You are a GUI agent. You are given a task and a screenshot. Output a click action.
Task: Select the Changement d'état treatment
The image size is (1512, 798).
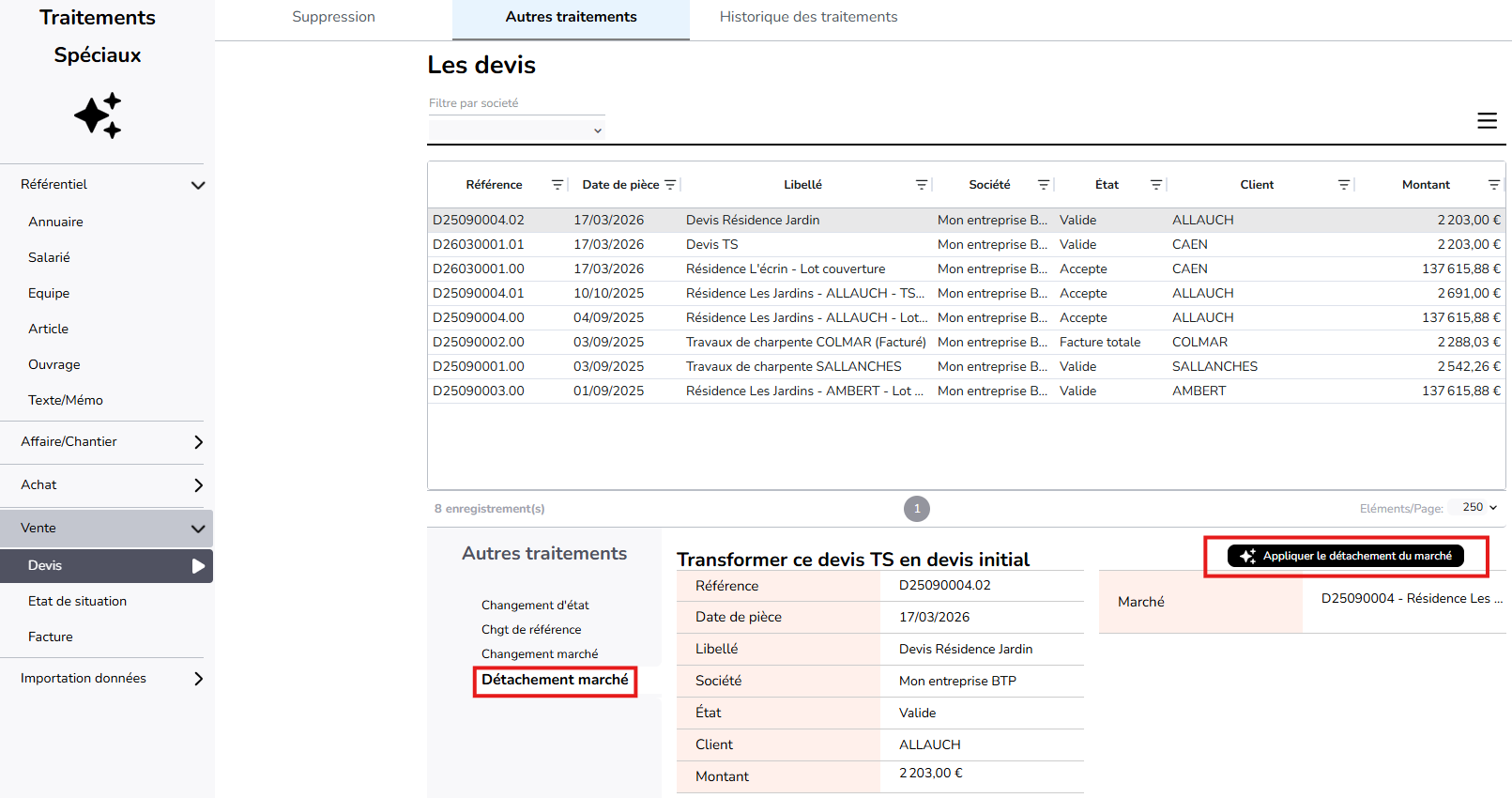click(x=535, y=606)
